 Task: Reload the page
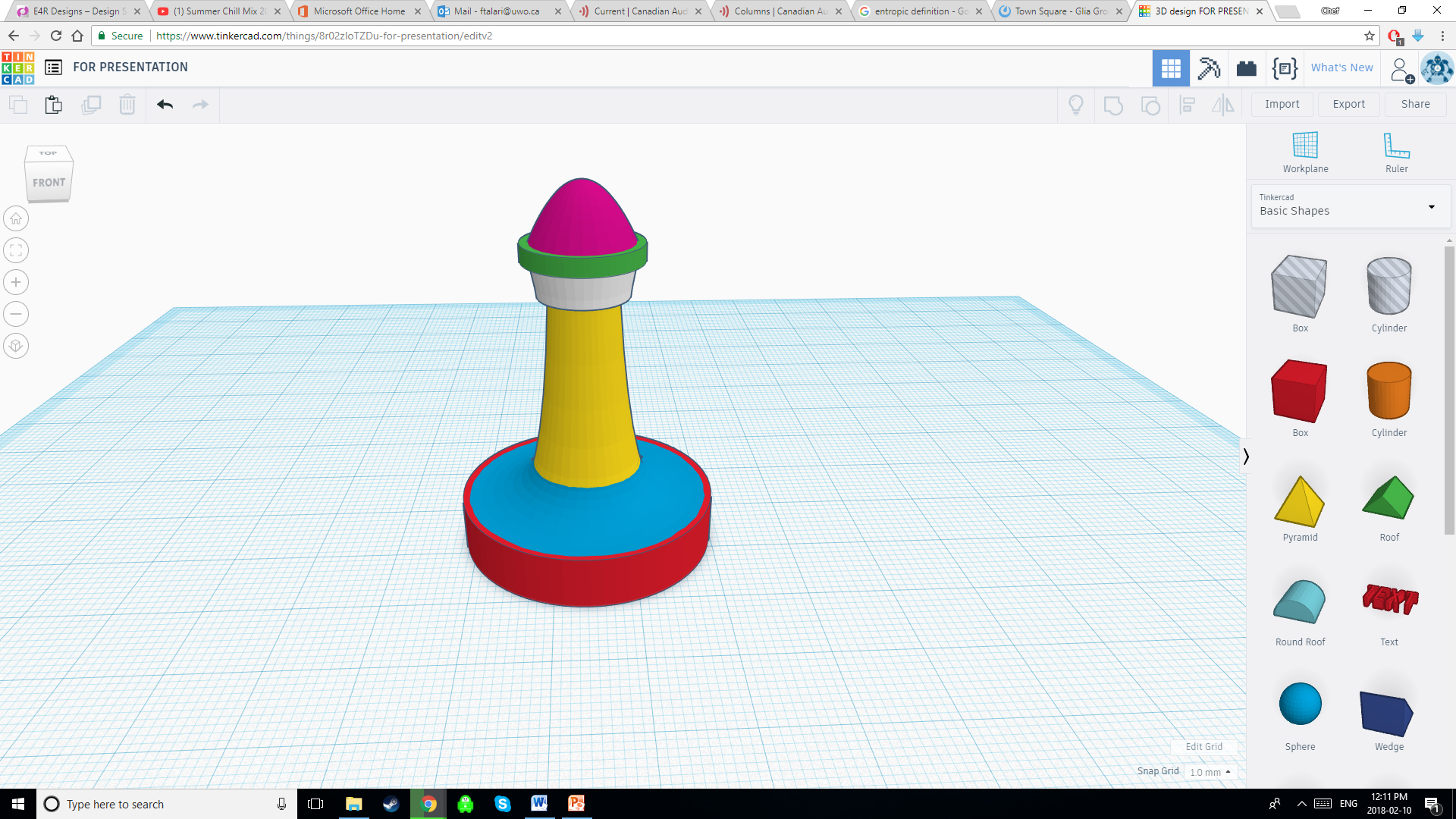[55, 36]
